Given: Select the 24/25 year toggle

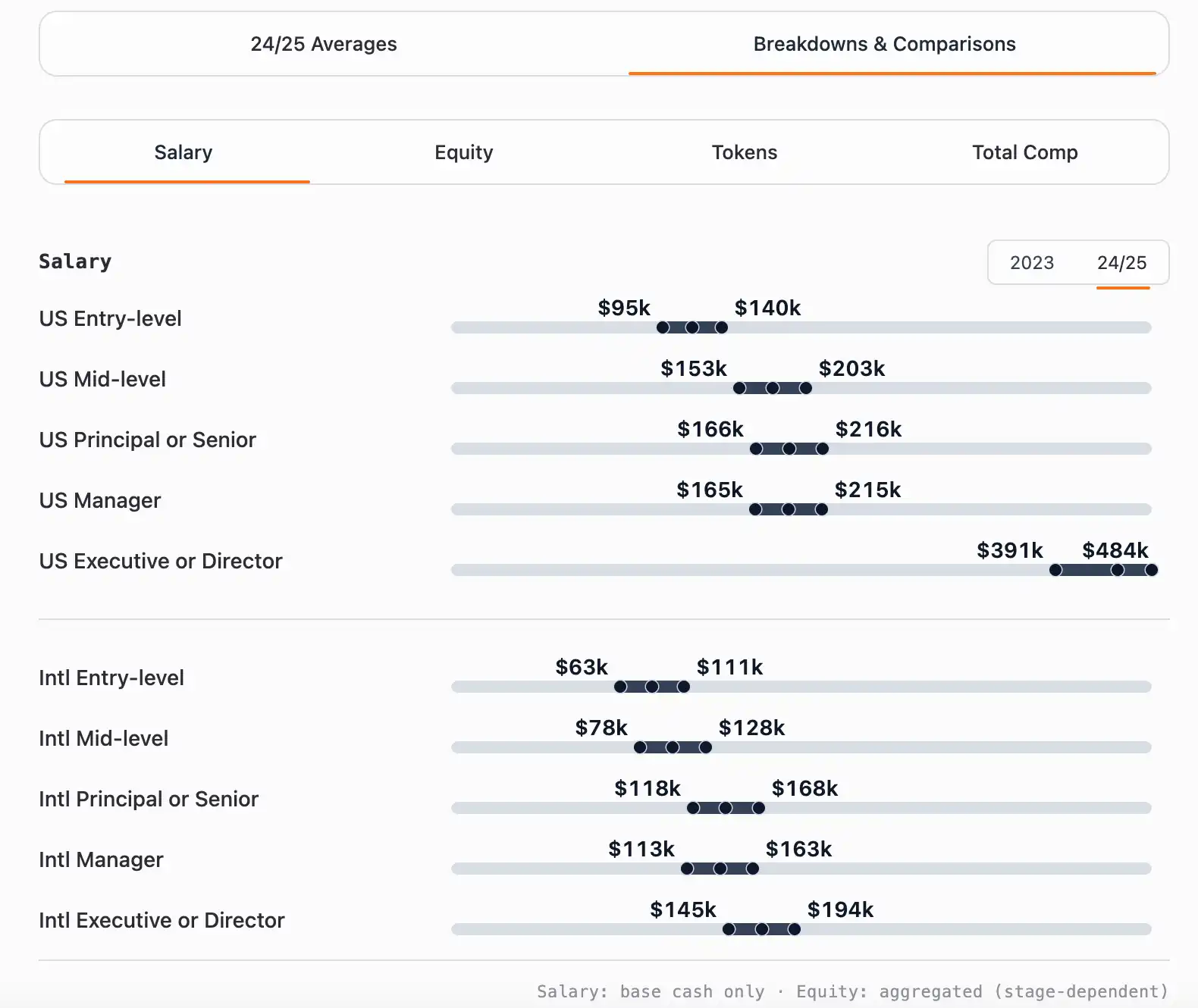Looking at the screenshot, I should pyautogui.click(x=1122, y=263).
